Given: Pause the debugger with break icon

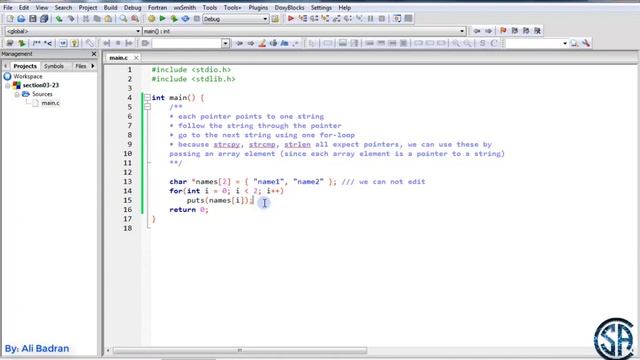Looking at the screenshot, I should tap(371, 19).
